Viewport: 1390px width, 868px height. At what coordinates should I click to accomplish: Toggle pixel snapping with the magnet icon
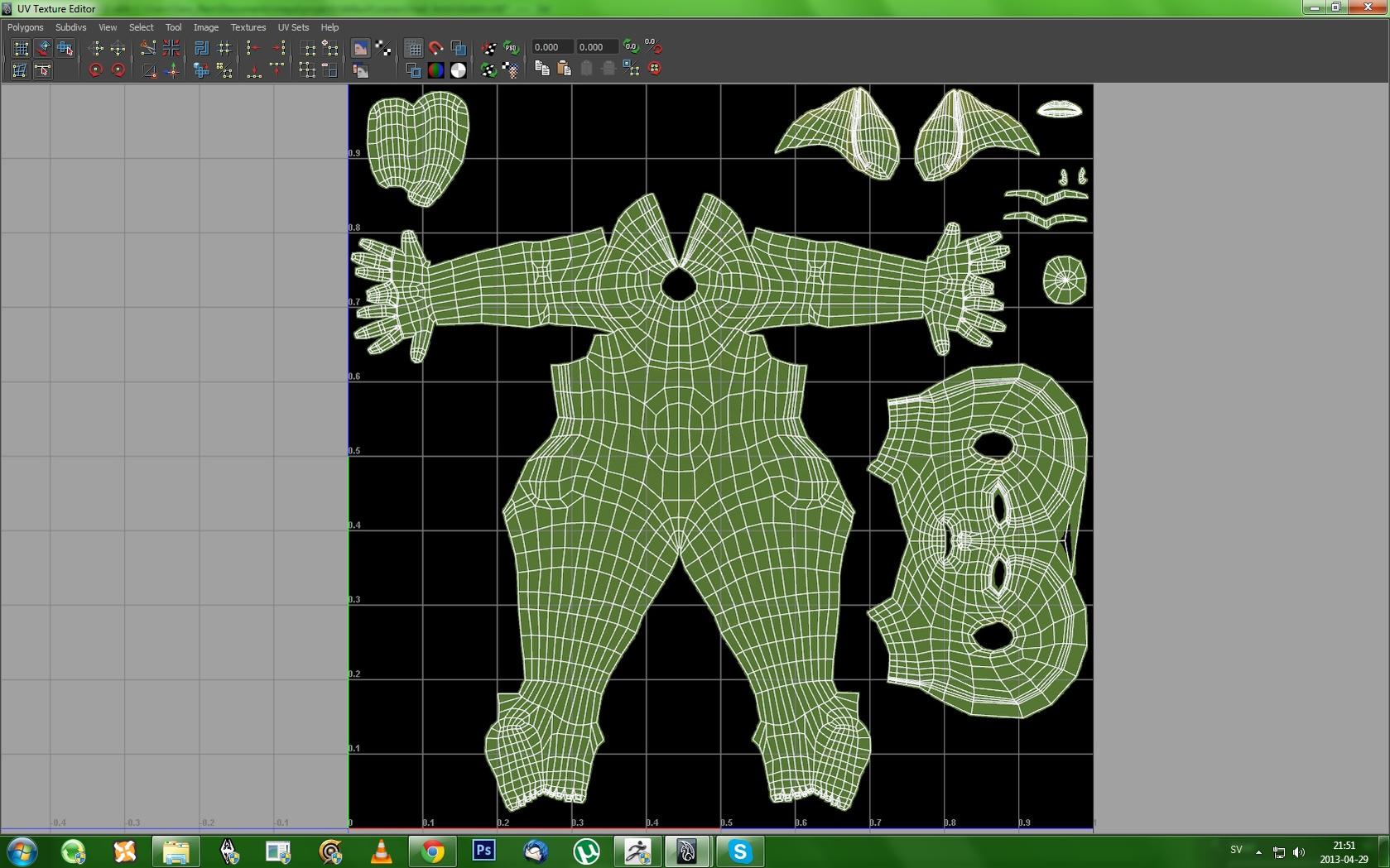pyautogui.click(x=436, y=48)
